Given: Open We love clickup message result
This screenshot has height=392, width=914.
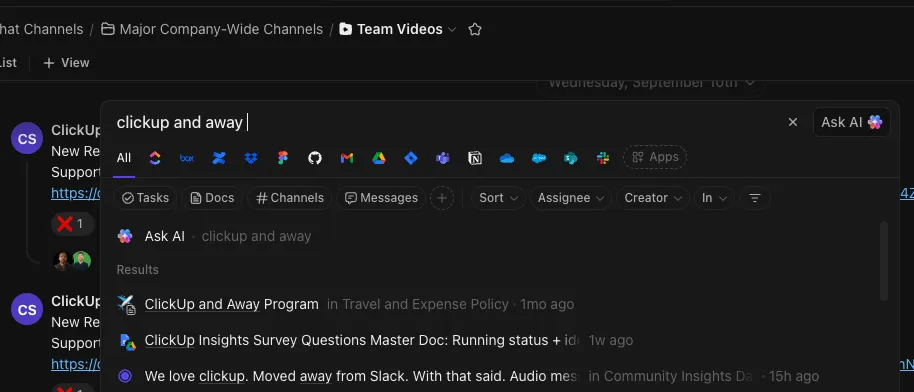Looking at the screenshot, I should 493,376.
